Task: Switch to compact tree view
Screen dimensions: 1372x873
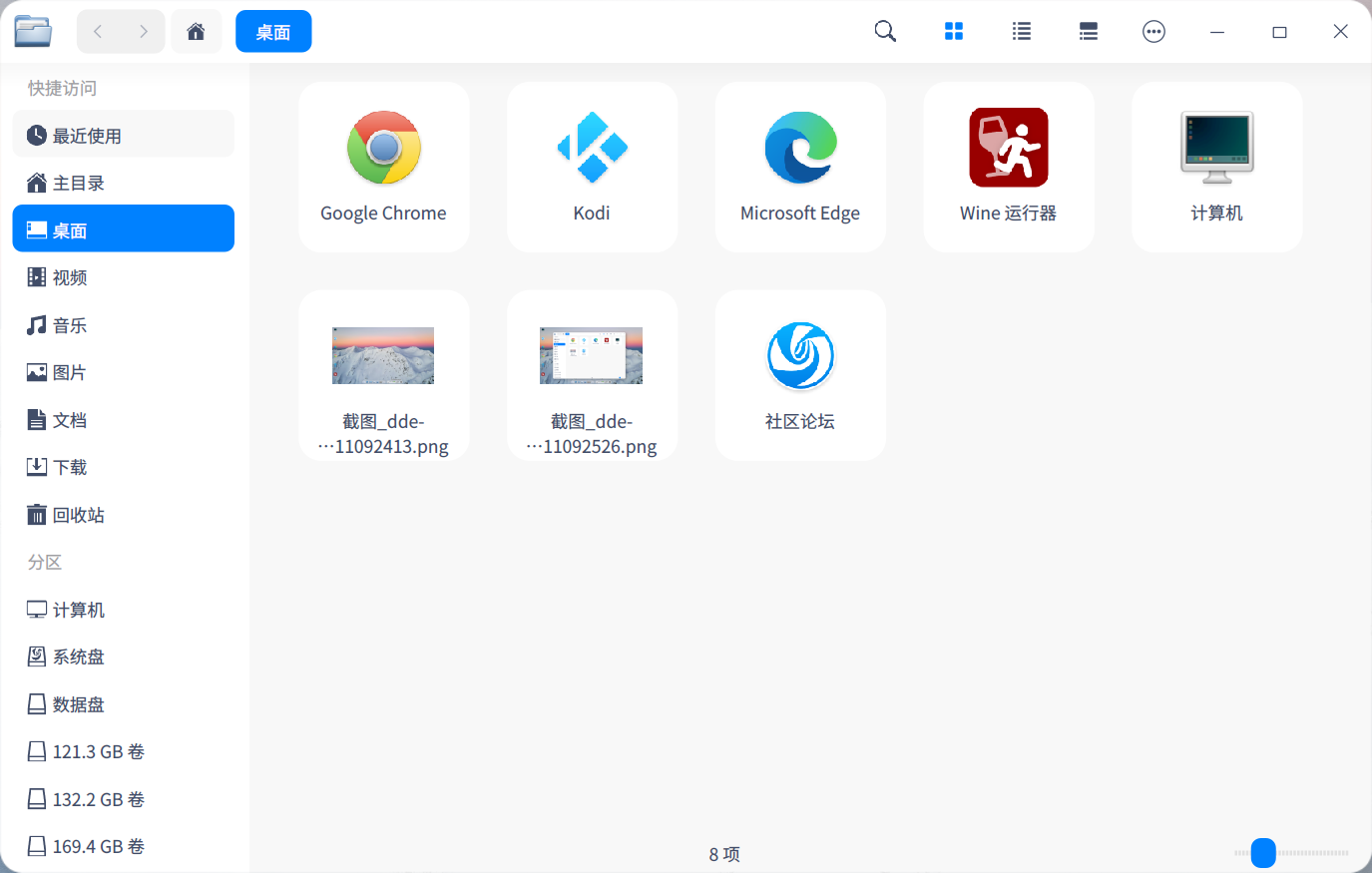Action: [x=1089, y=32]
